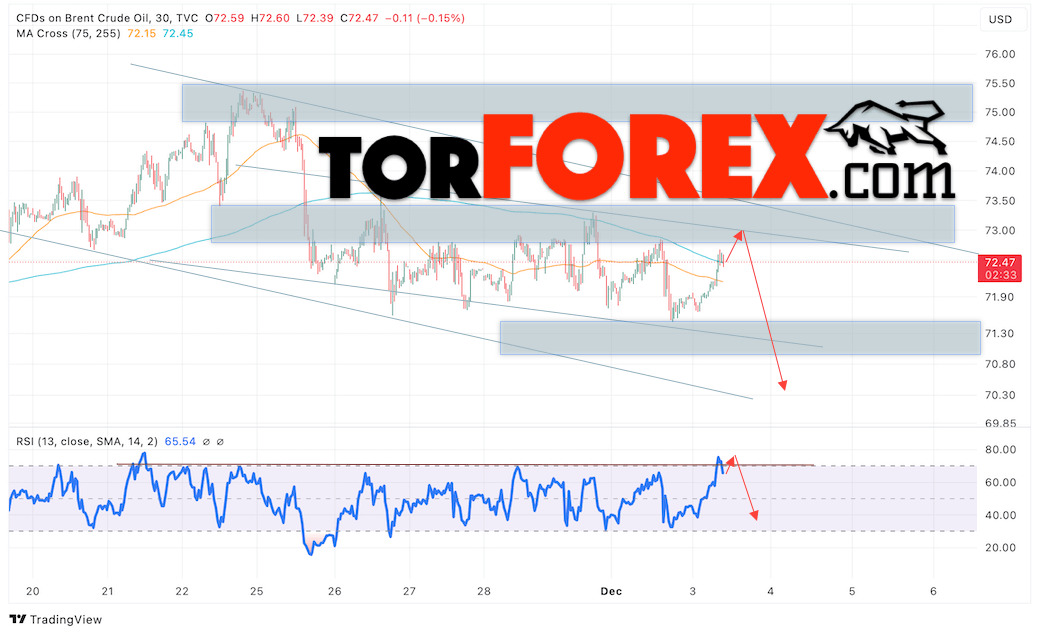The width and height of the screenshot is (1040, 635).
Task: Click the 74.50 price axis label
Action: [x=1000, y=141]
